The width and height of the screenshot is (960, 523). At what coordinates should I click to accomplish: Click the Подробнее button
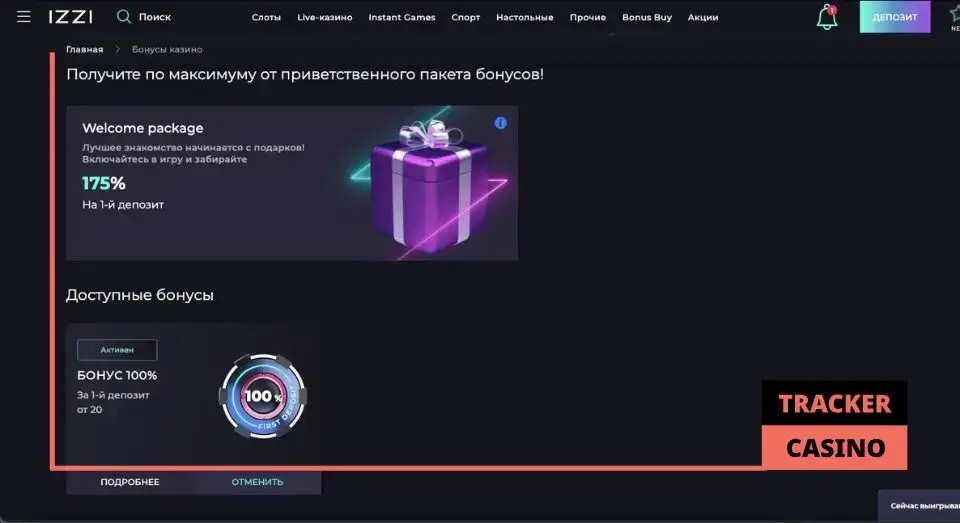point(130,482)
